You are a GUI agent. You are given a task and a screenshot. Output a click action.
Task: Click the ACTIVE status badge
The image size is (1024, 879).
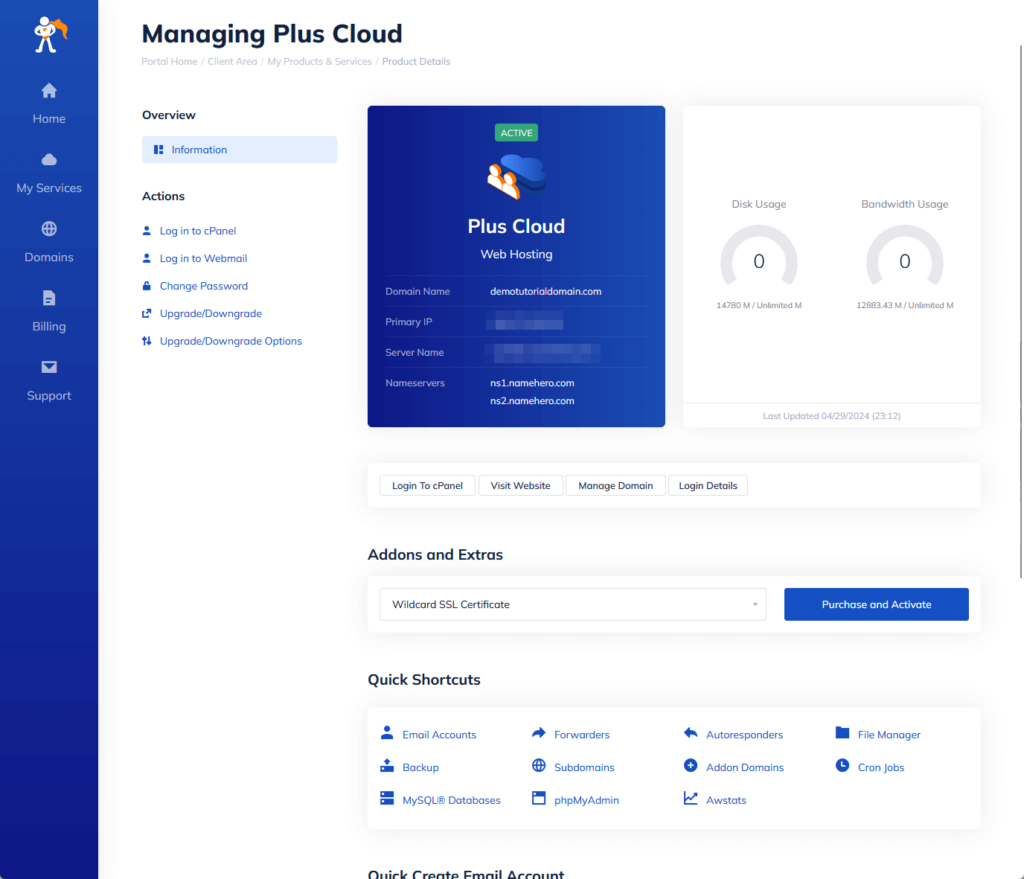[x=516, y=133]
